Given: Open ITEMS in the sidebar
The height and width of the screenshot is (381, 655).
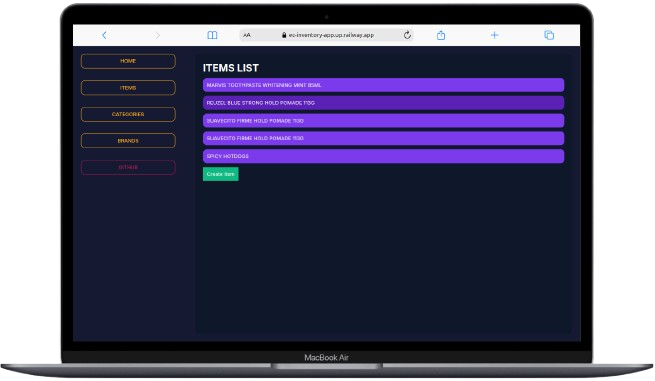Looking at the screenshot, I should coord(128,88).
